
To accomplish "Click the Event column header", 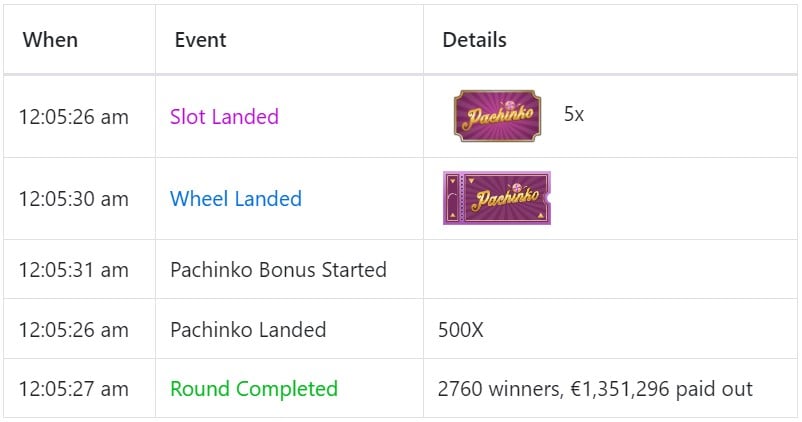I will click(200, 40).
